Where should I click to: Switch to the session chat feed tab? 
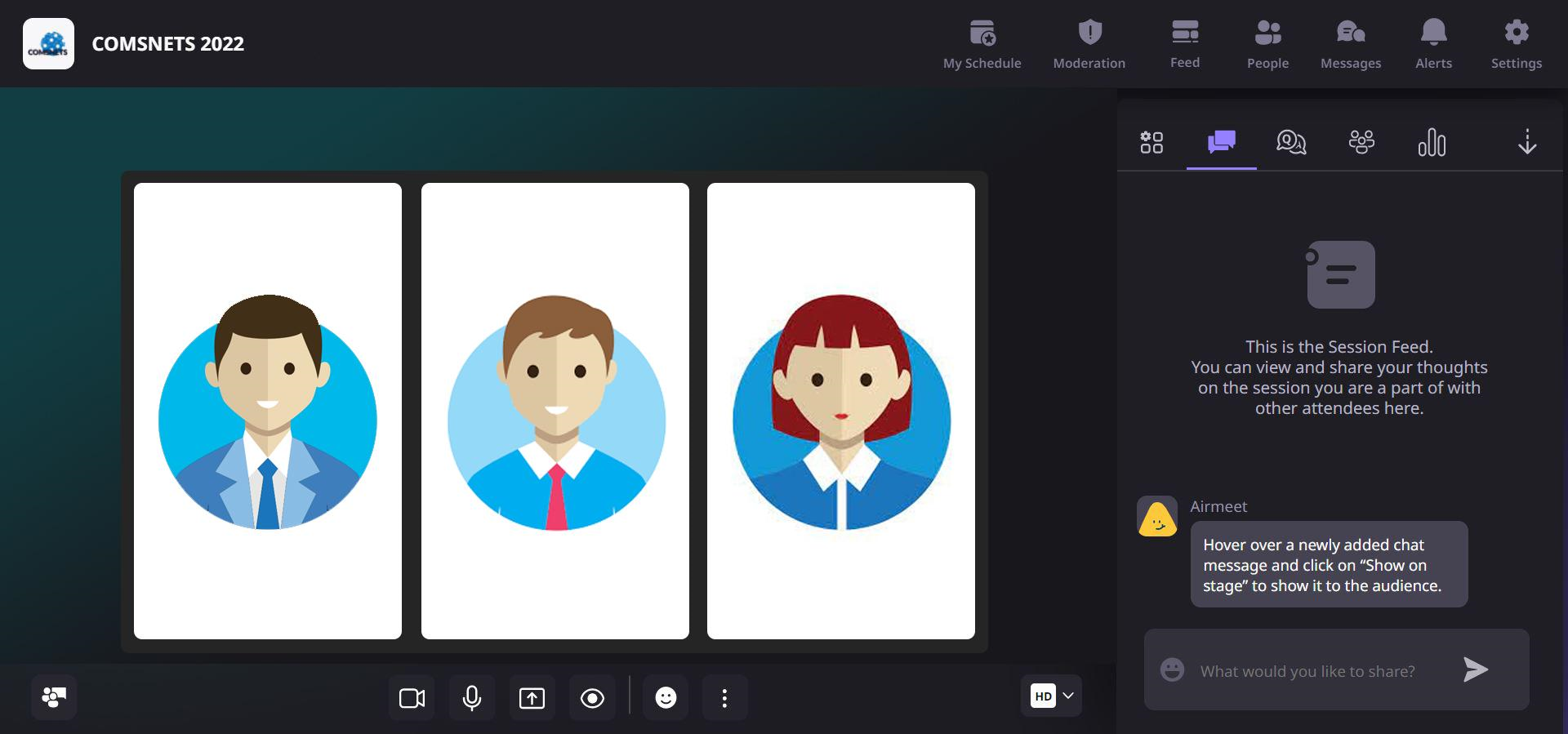tap(1221, 142)
